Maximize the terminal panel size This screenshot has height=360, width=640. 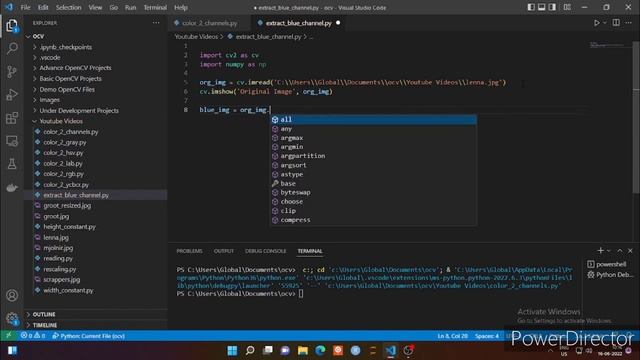click(620, 251)
